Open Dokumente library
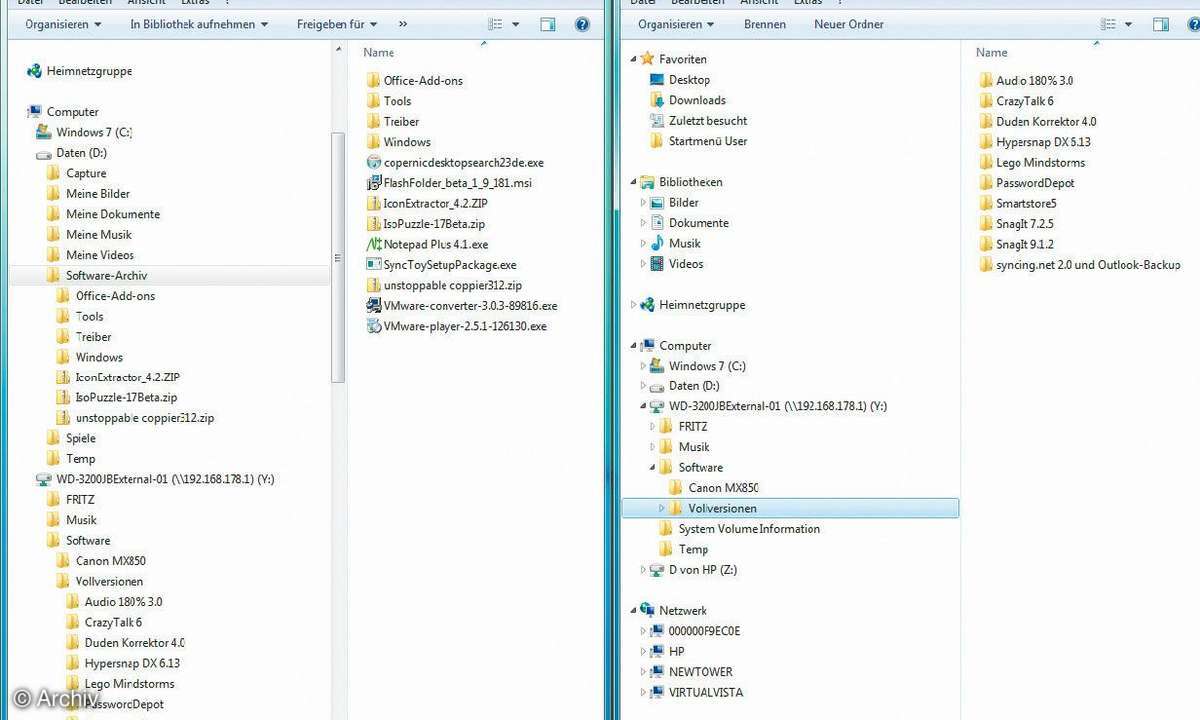 tap(689, 223)
